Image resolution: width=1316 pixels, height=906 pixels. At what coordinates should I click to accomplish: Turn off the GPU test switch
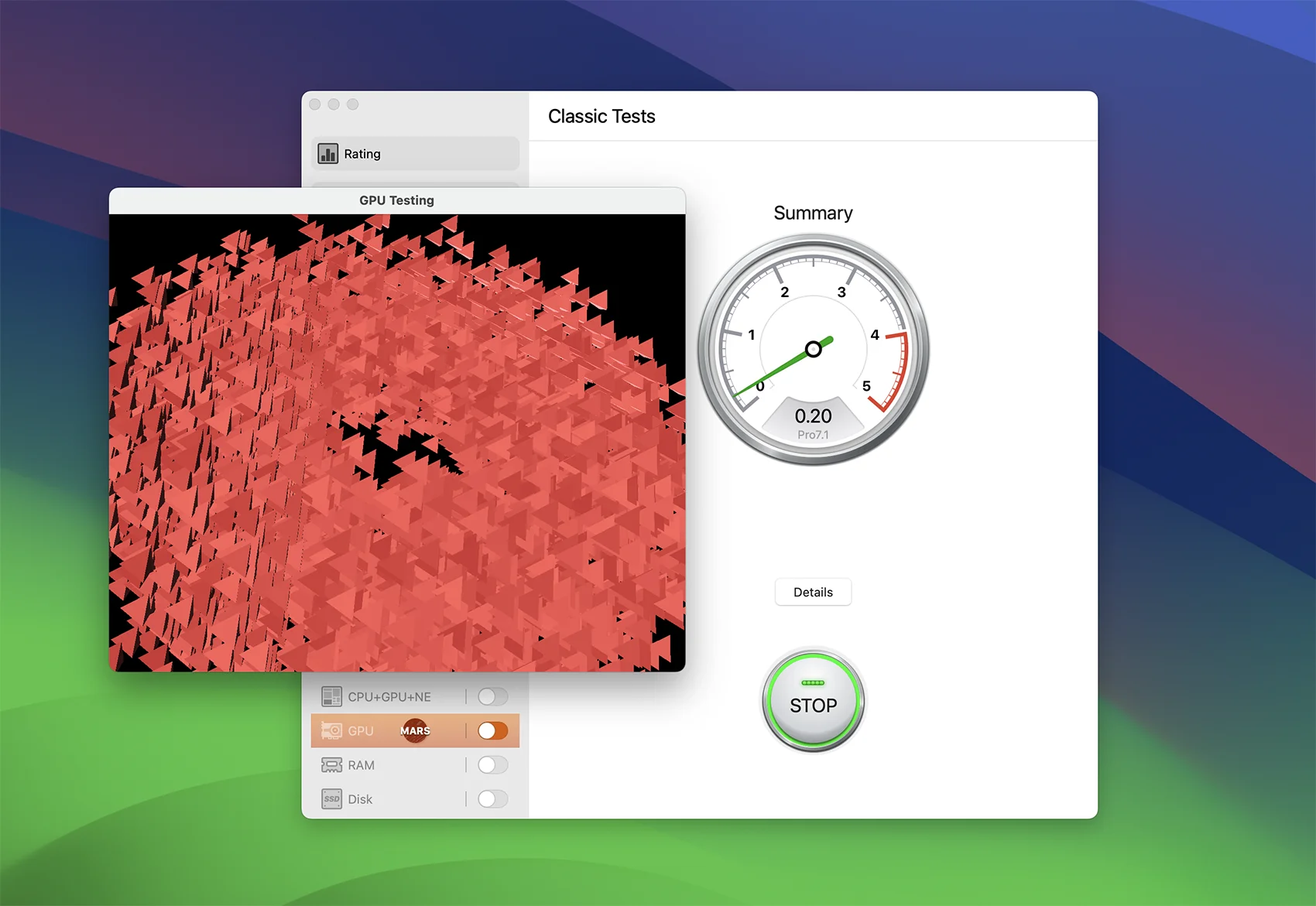click(x=492, y=730)
